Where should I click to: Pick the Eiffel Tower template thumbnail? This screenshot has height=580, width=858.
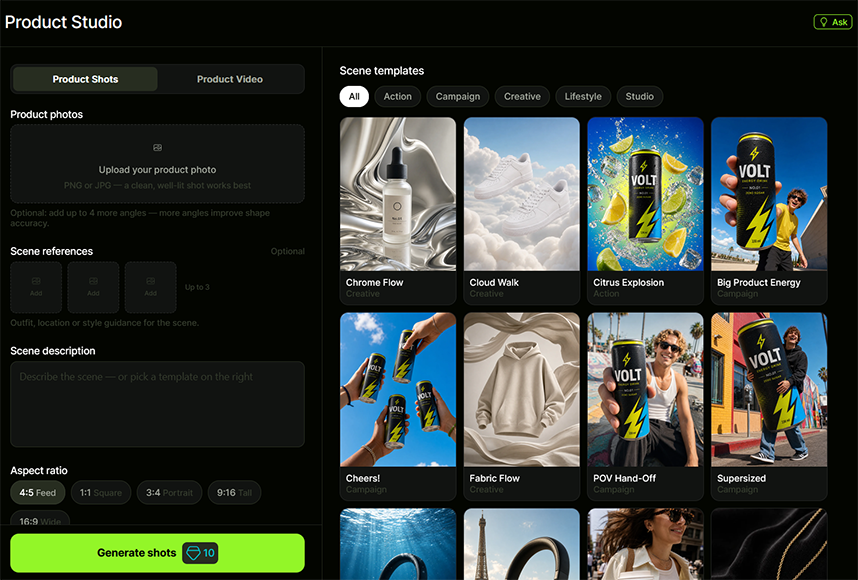[x=521, y=544]
